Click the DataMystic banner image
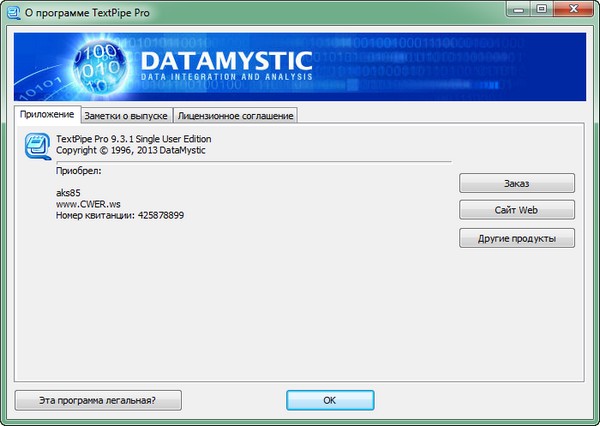The width and height of the screenshot is (600, 426). 300,67
